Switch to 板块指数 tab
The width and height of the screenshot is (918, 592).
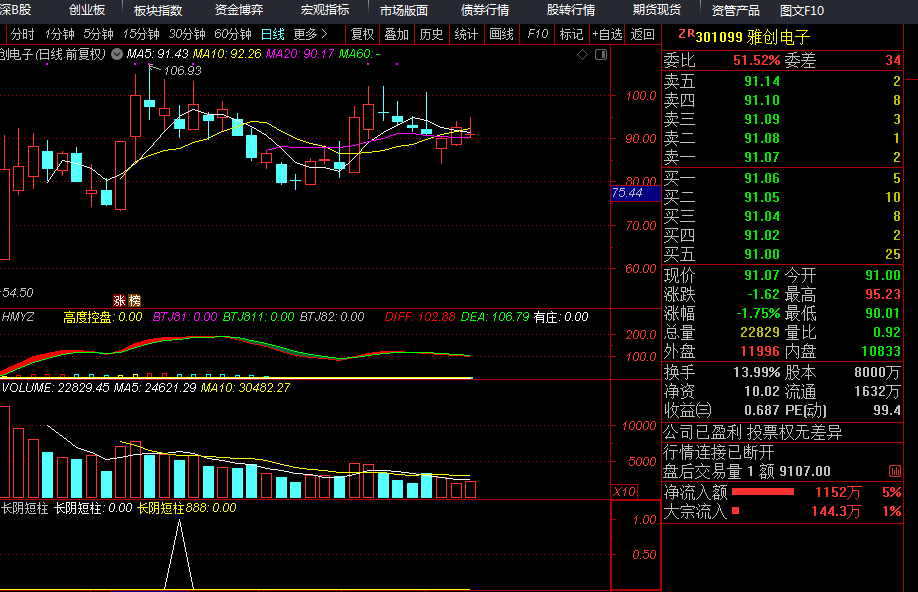coord(157,10)
